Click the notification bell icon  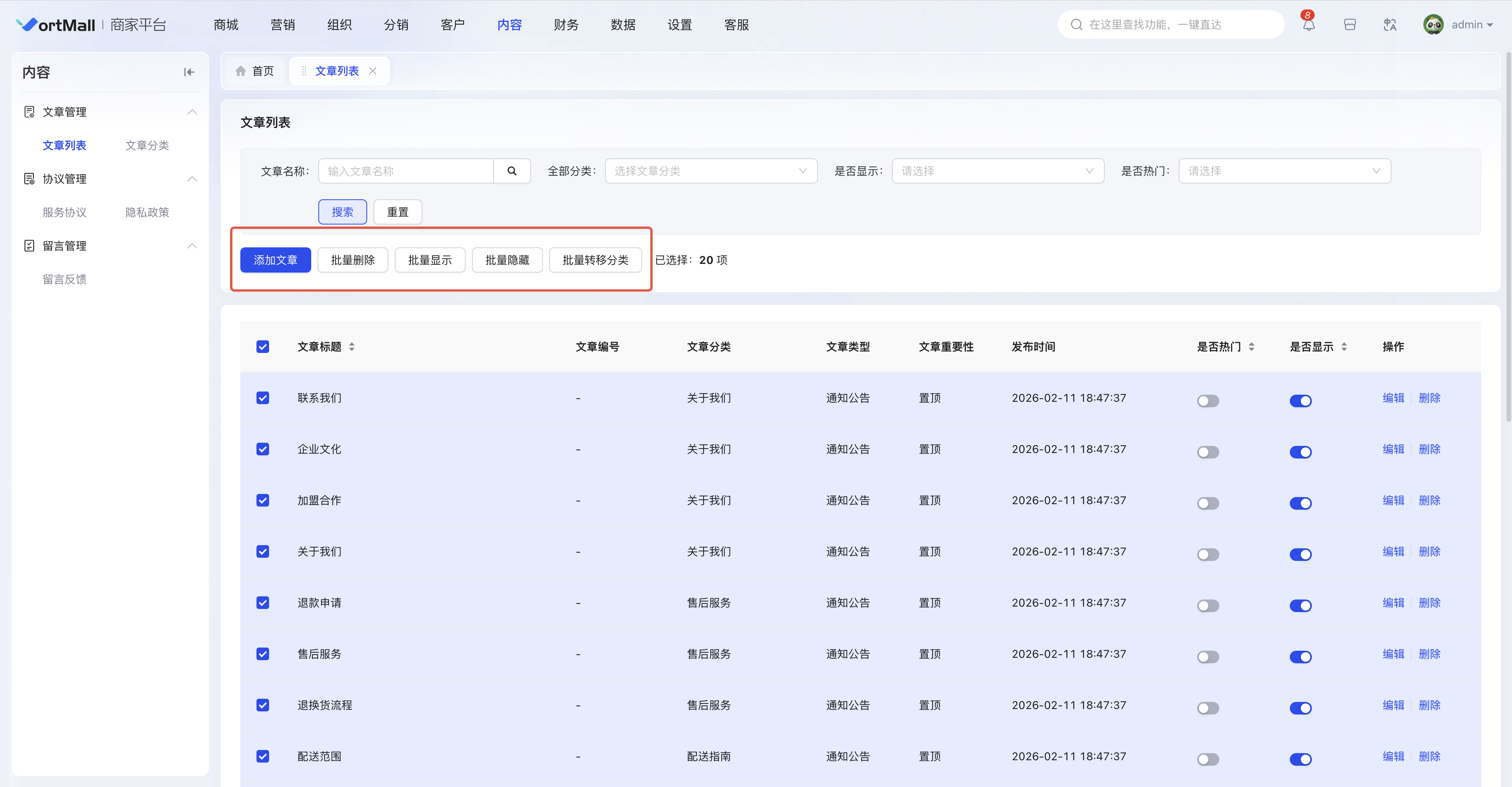coord(1308,25)
